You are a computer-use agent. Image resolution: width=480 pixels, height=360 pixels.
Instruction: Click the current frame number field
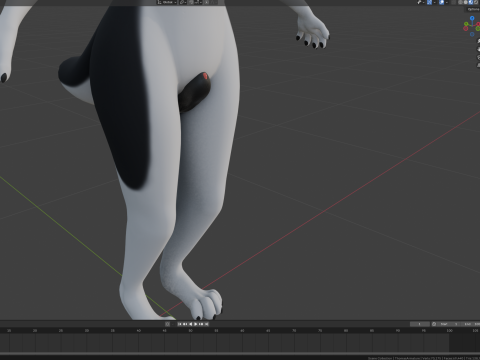(420, 324)
